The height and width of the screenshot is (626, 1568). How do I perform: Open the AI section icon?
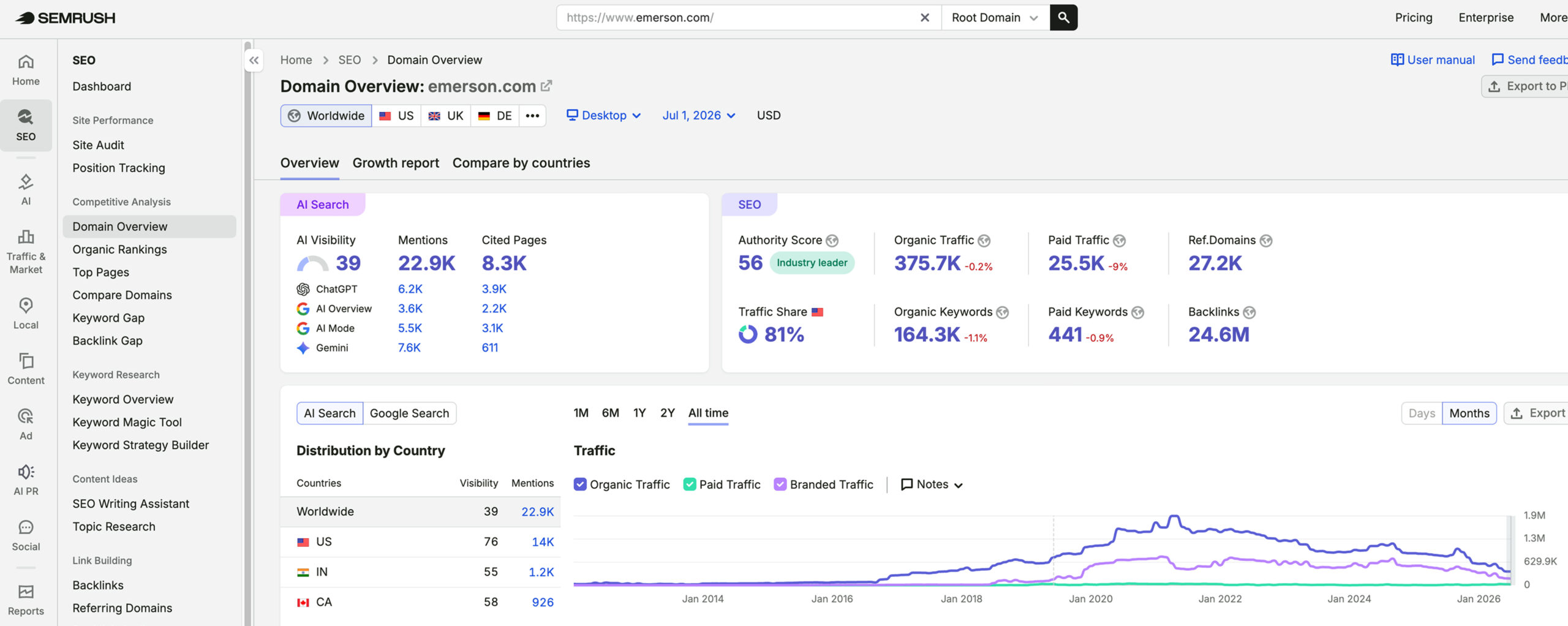pyautogui.click(x=26, y=189)
